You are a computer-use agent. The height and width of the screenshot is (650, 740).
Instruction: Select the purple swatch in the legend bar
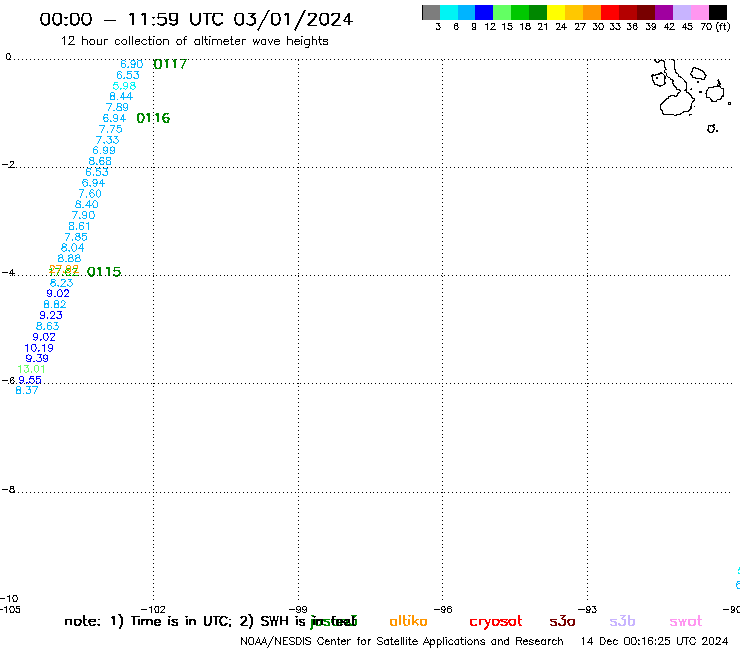pos(664,12)
